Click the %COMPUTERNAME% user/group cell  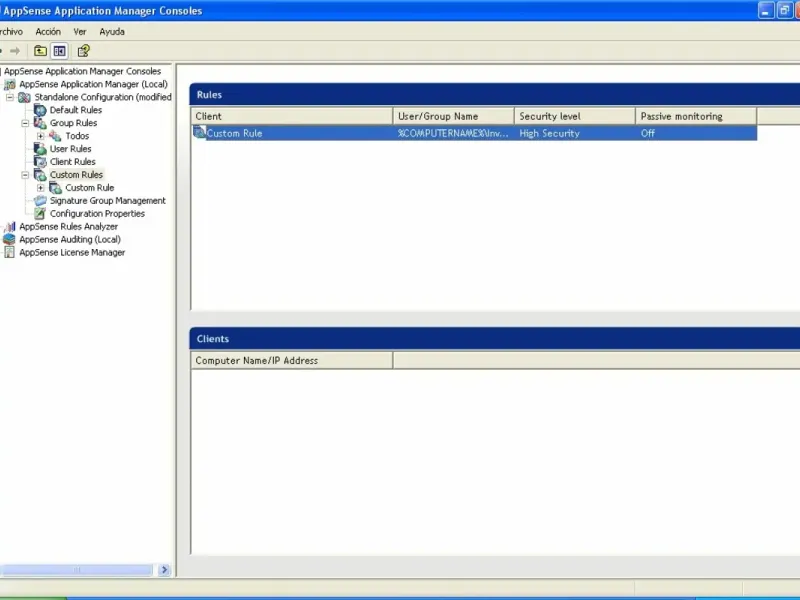453,133
